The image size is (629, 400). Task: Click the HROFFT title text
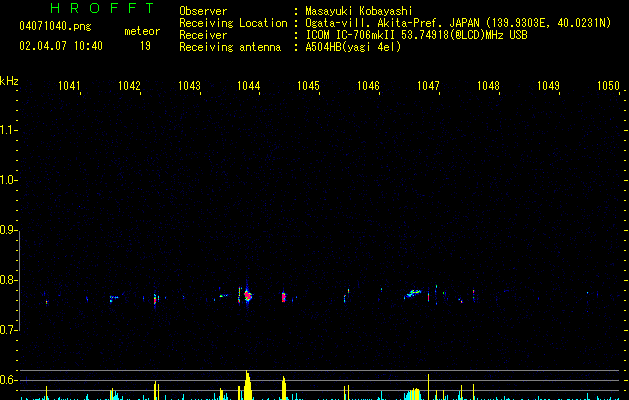pyautogui.click(x=103, y=8)
